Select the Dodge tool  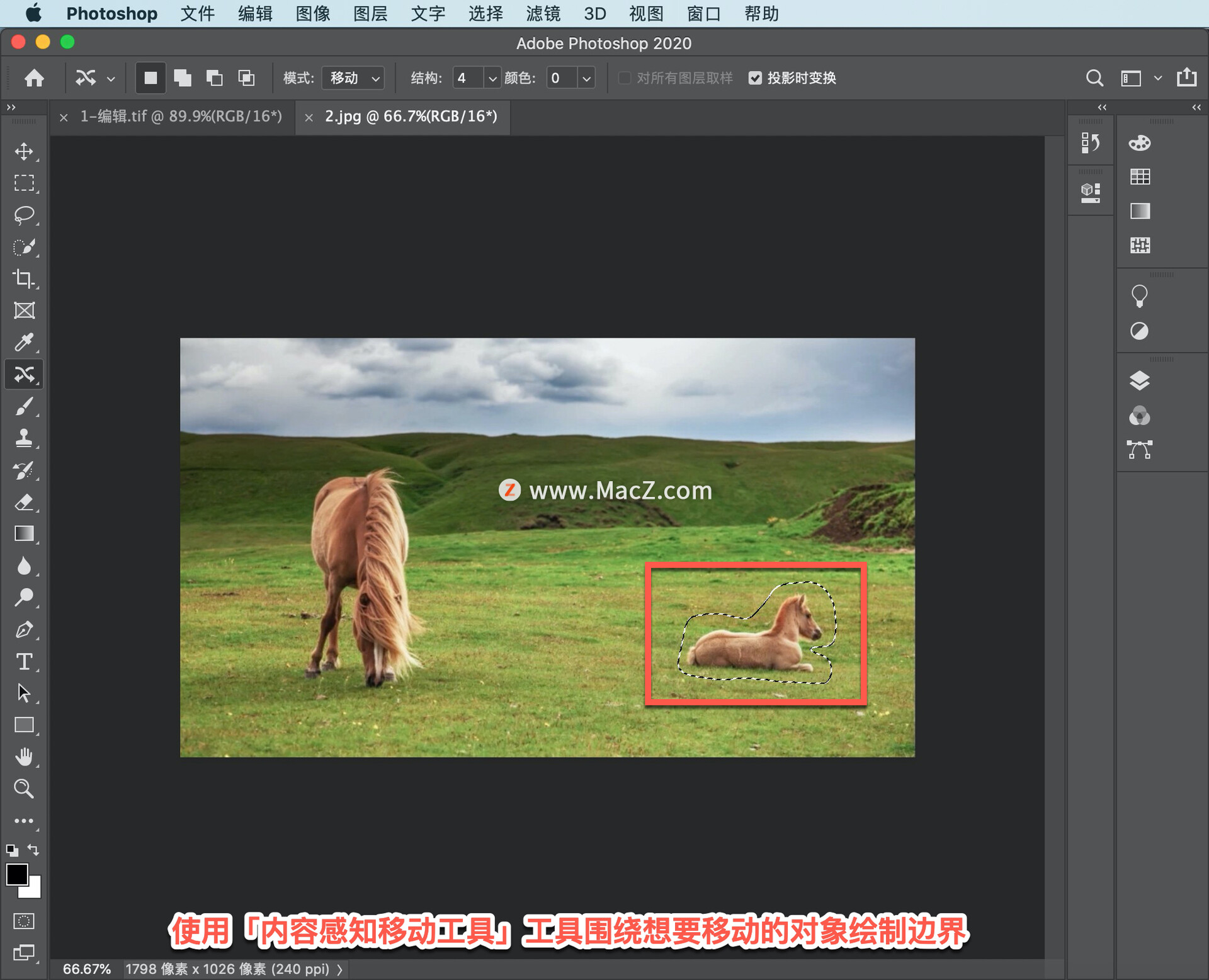click(x=25, y=597)
